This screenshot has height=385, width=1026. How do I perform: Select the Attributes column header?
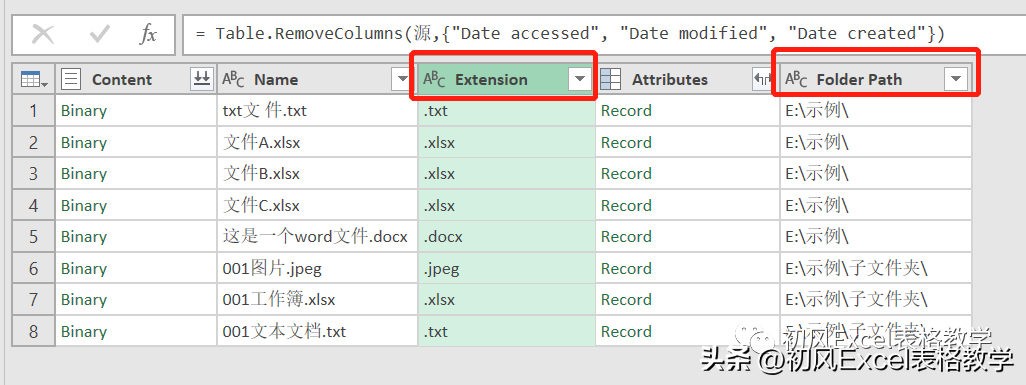pos(669,80)
